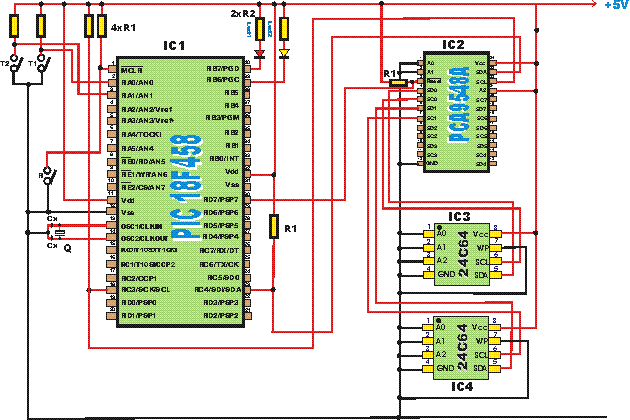Click the SDA pin pad on IC4
630x420 pixels.
(x=495, y=368)
